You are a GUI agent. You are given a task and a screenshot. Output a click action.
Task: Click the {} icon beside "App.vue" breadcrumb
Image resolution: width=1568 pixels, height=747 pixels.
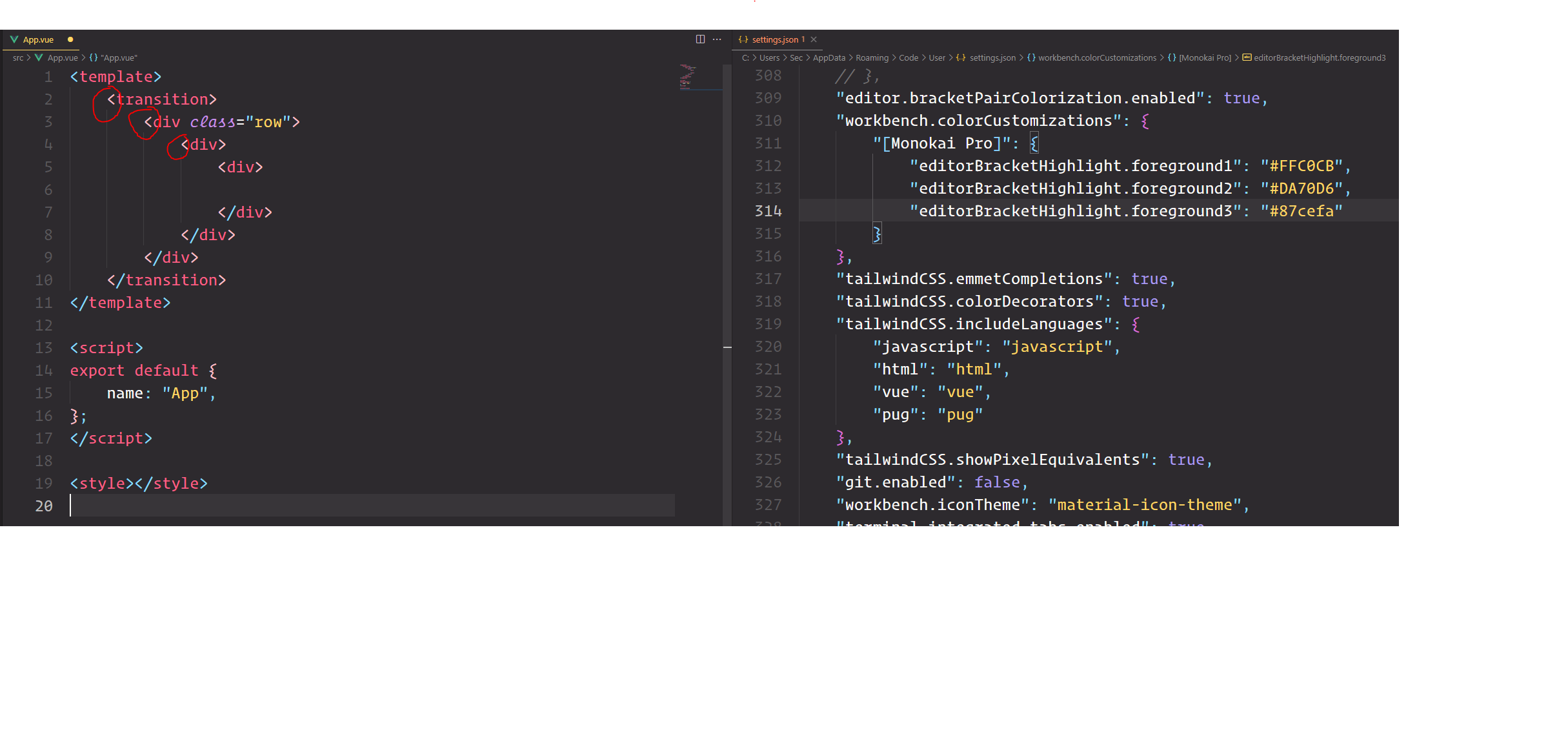coord(94,57)
